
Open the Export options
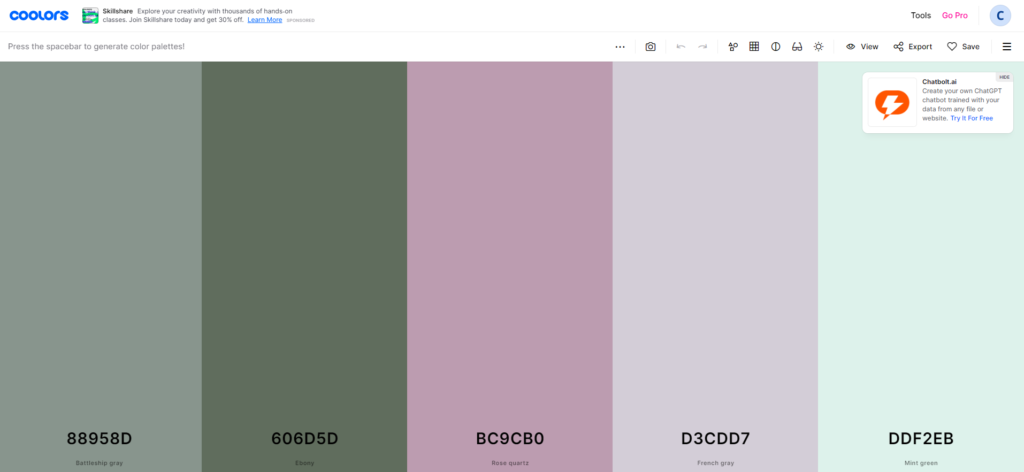tap(912, 47)
